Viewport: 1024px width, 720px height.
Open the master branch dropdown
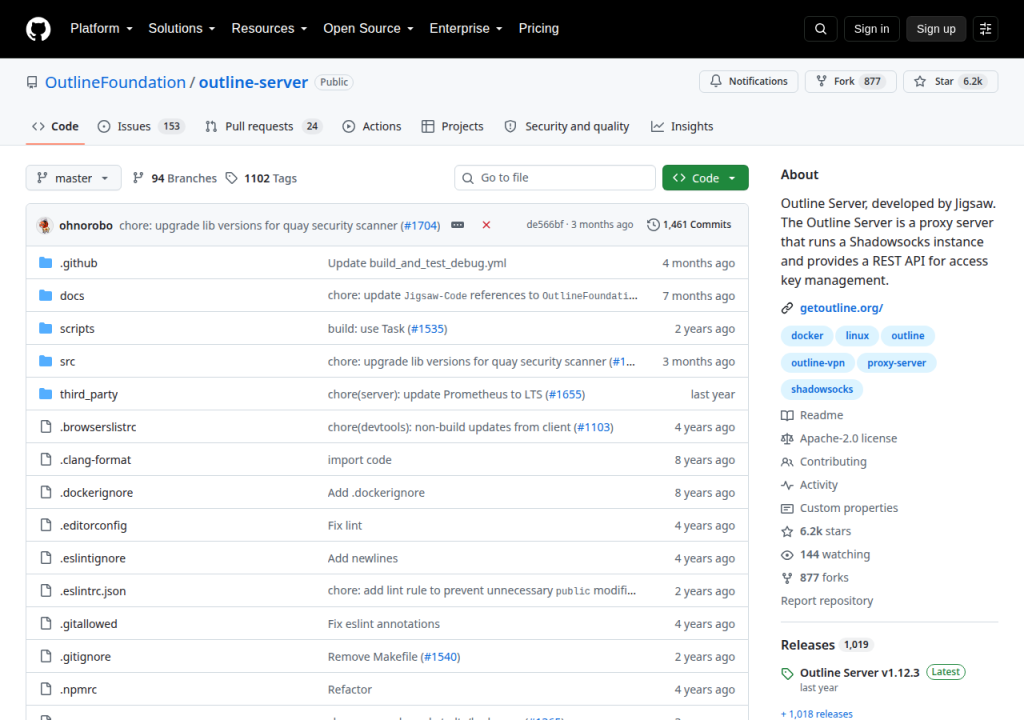73,178
